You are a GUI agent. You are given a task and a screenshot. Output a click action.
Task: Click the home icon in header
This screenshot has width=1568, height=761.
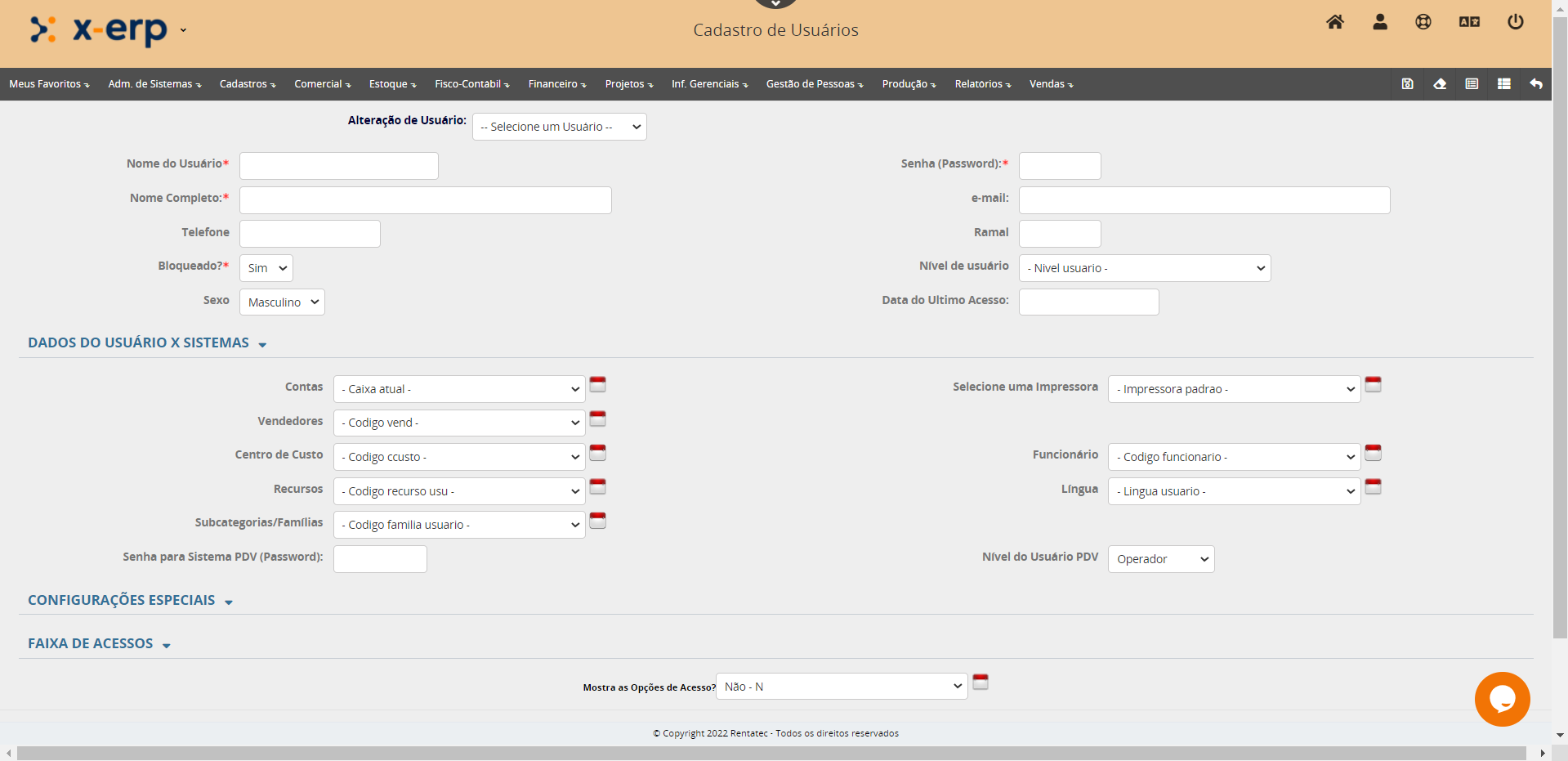(1334, 22)
